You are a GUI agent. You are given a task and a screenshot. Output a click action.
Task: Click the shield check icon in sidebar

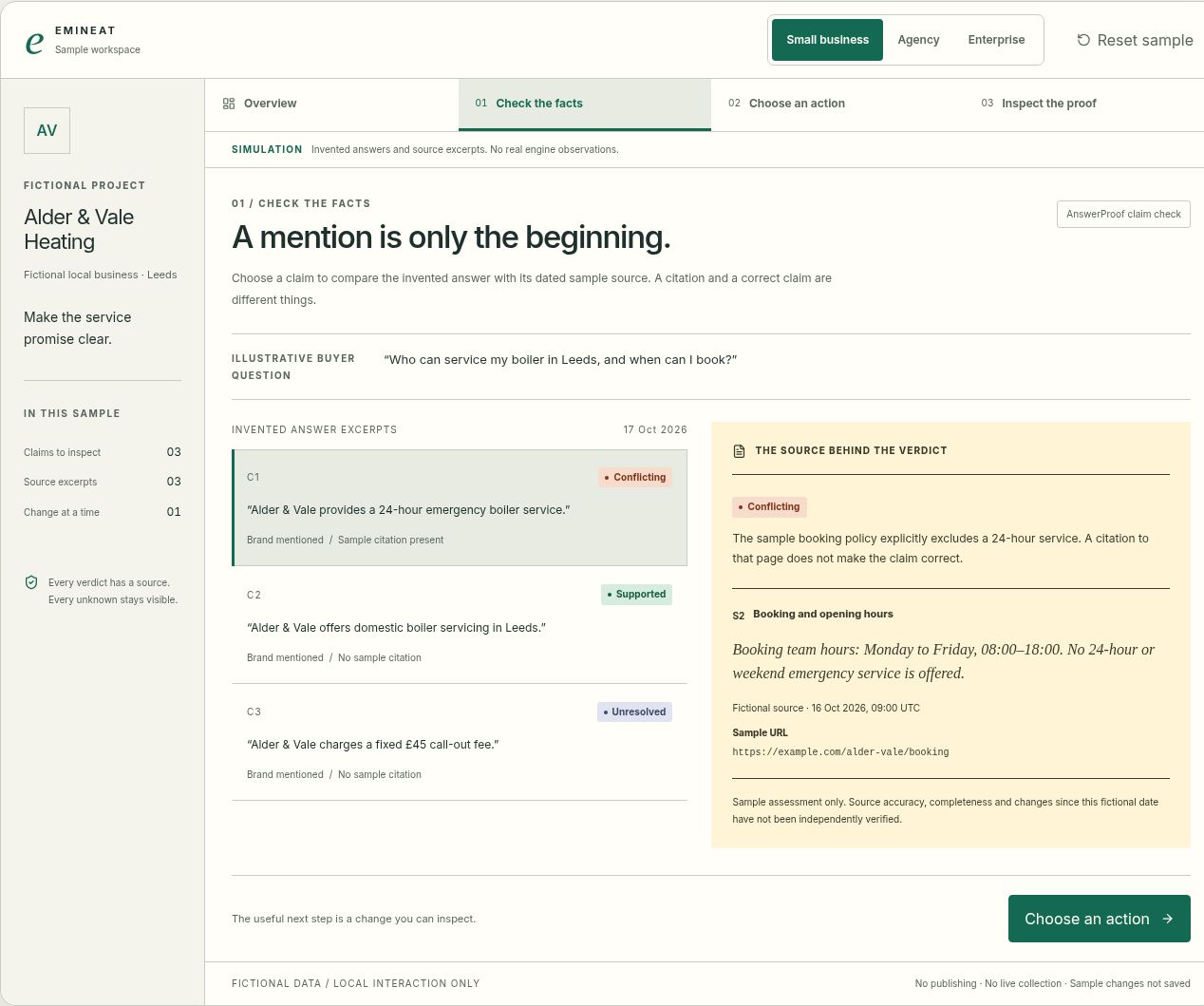pyautogui.click(x=31, y=582)
